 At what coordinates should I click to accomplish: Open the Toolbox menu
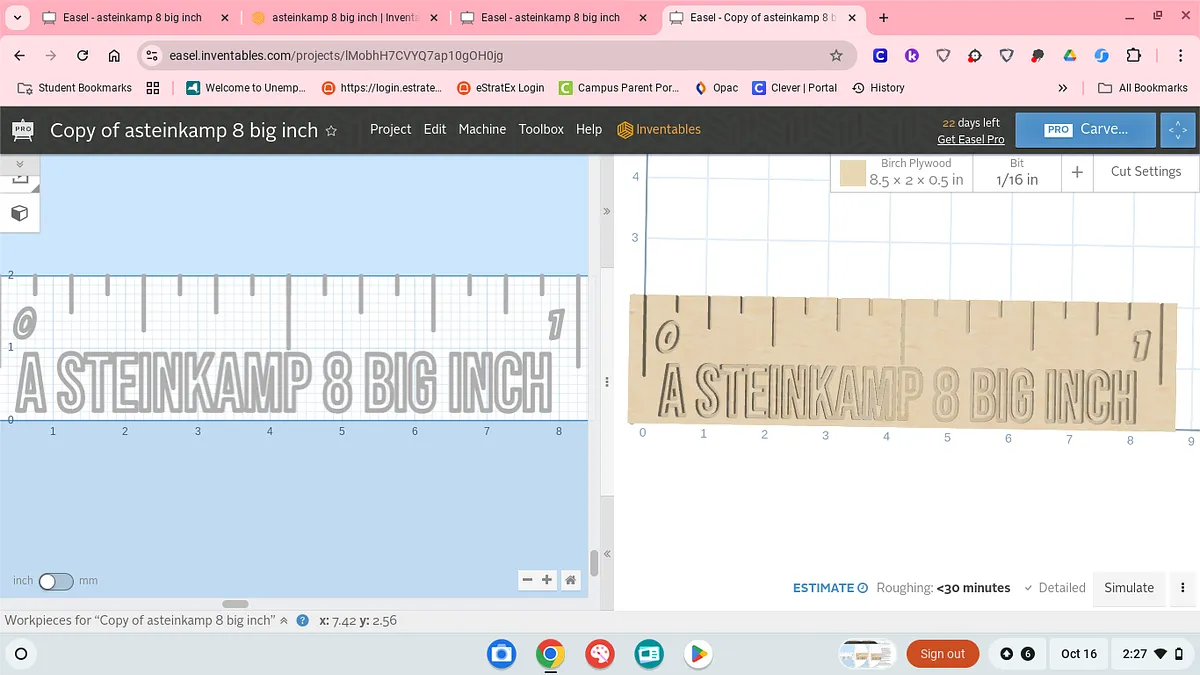coord(541,130)
